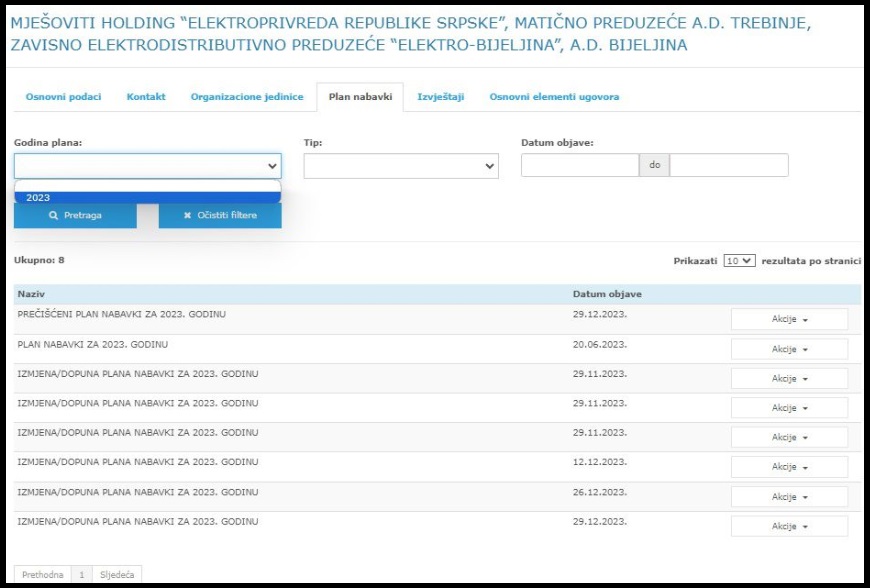870x588 pixels.
Task: Click the Naziv column header
Action: [x=31, y=294]
